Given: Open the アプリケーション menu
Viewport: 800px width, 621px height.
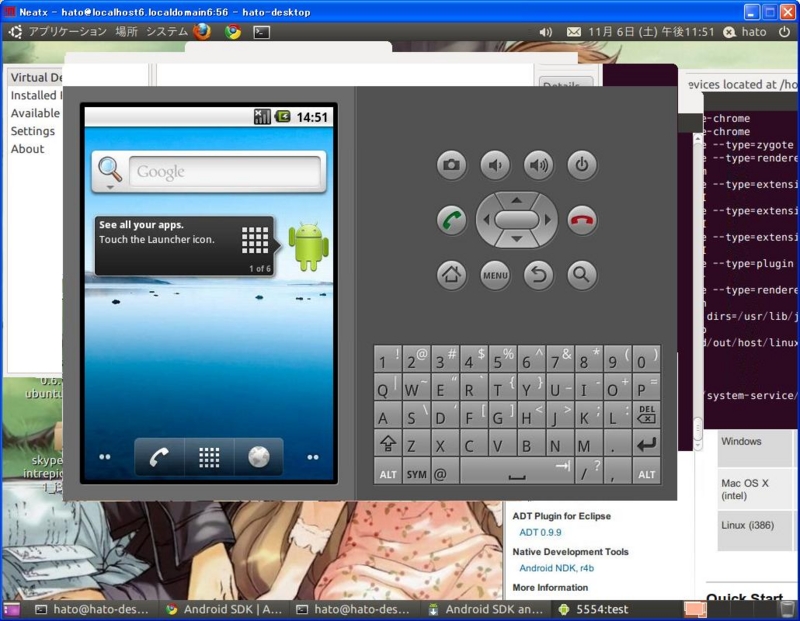Looking at the screenshot, I should 67,32.
